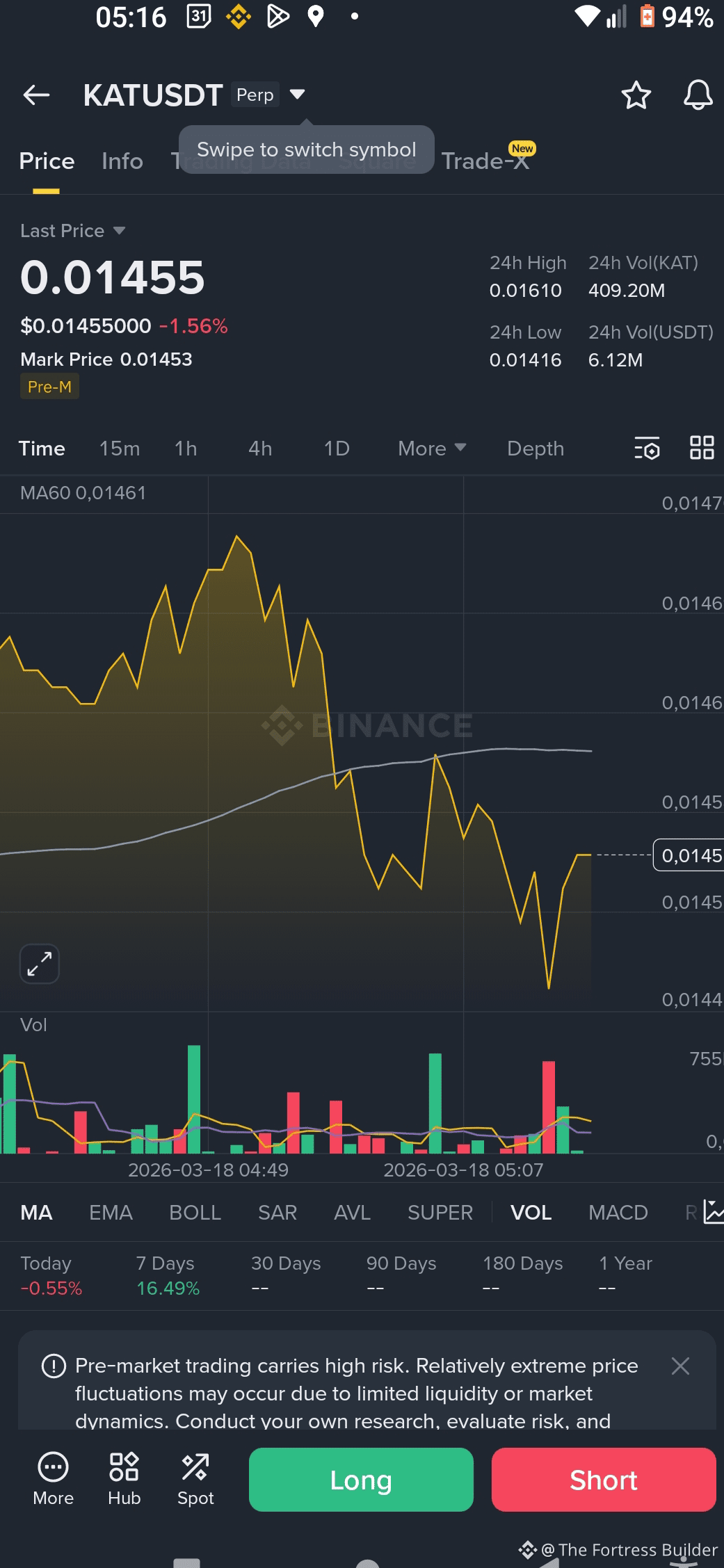Tap 24h Vol(USDT) 6.12M value
This screenshot has height=1568, width=724.
pos(616,360)
